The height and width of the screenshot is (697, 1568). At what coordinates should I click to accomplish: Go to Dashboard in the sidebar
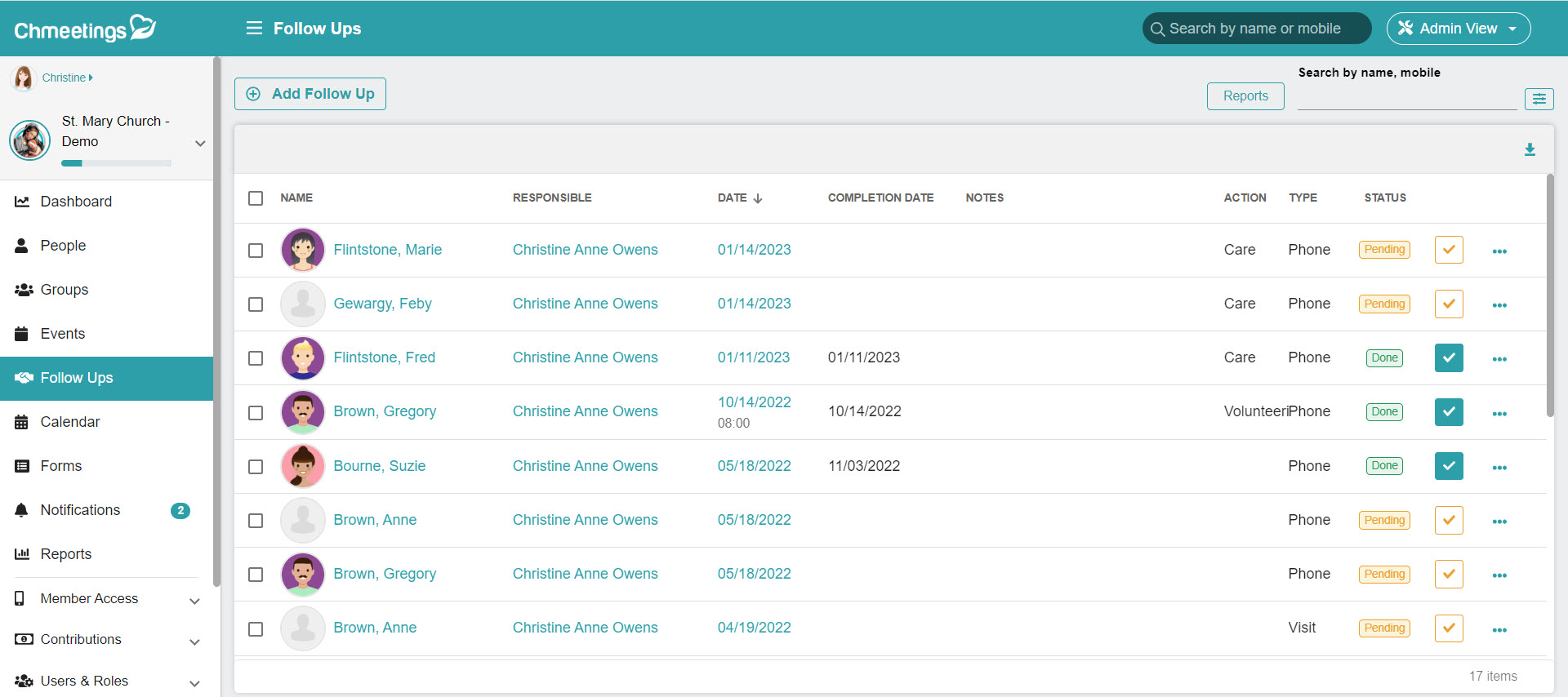click(x=76, y=202)
